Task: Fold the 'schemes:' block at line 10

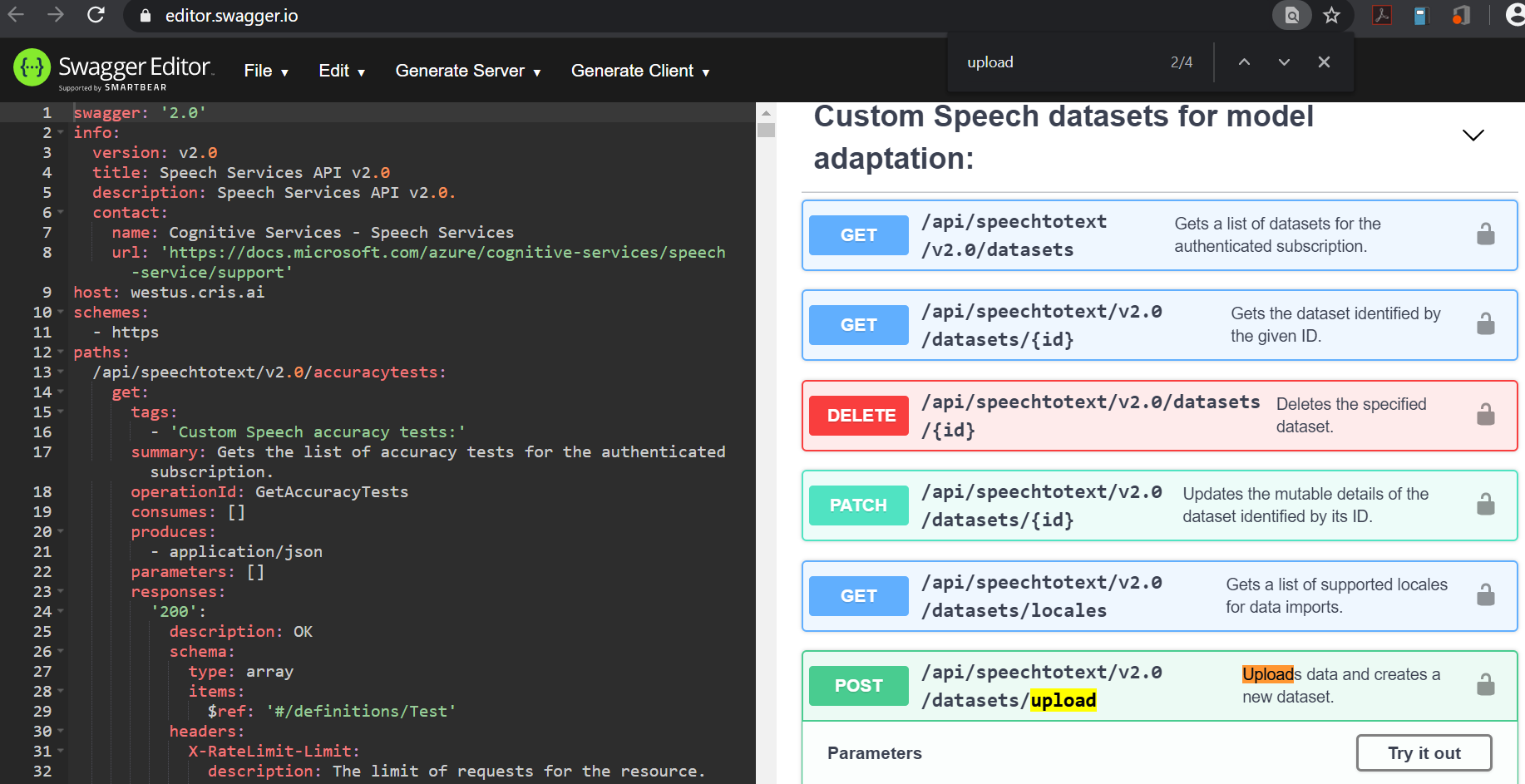Action: pyautogui.click(x=61, y=313)
